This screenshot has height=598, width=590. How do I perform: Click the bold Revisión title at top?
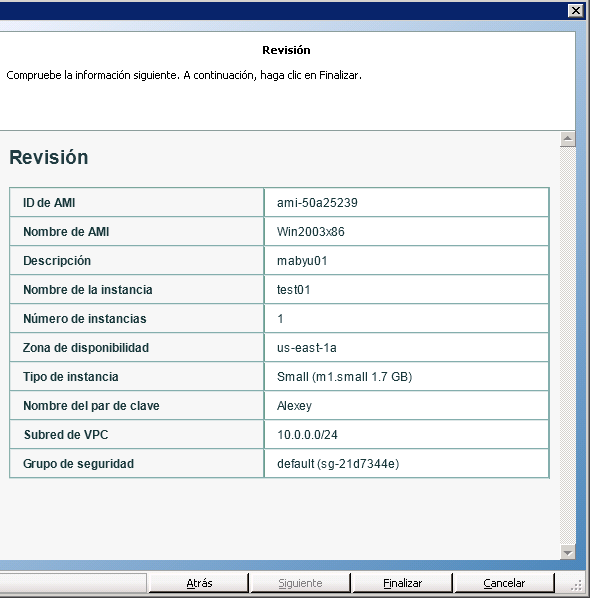286,50
